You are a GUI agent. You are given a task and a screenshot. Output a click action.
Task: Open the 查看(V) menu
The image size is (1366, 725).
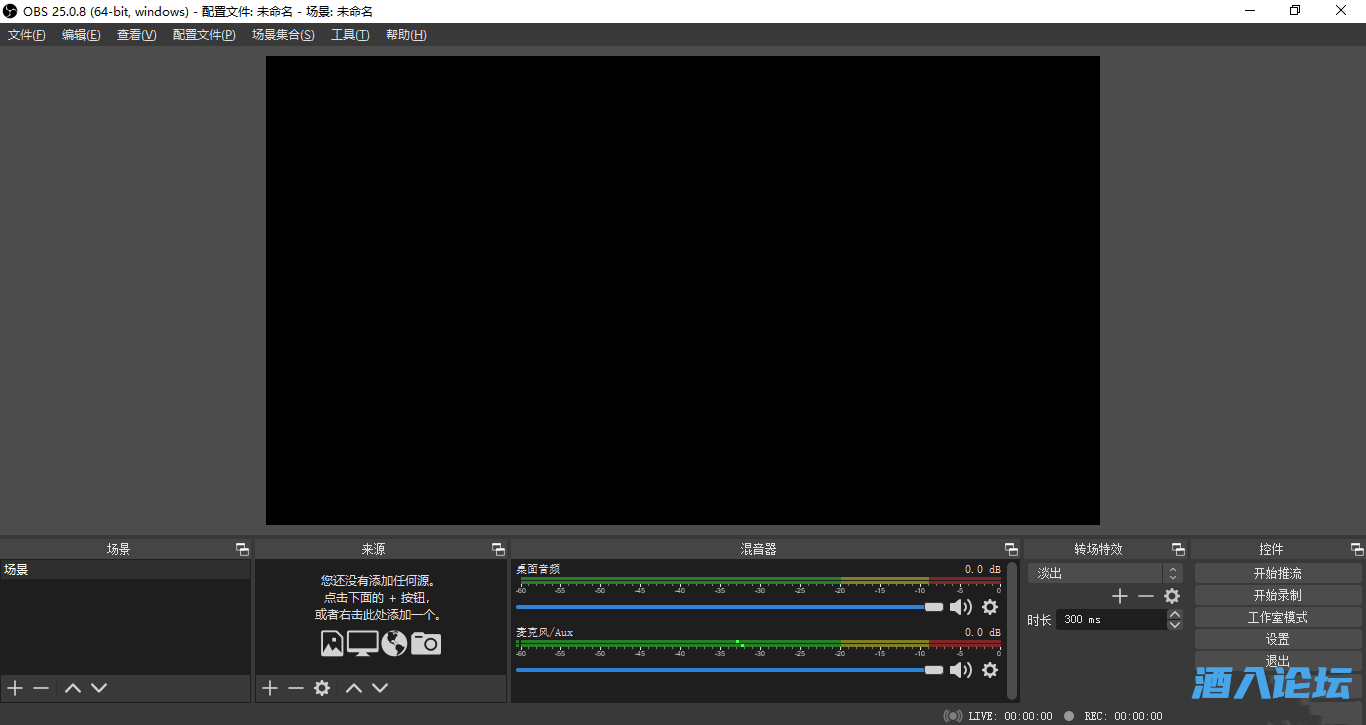click(x=137, y=35)
